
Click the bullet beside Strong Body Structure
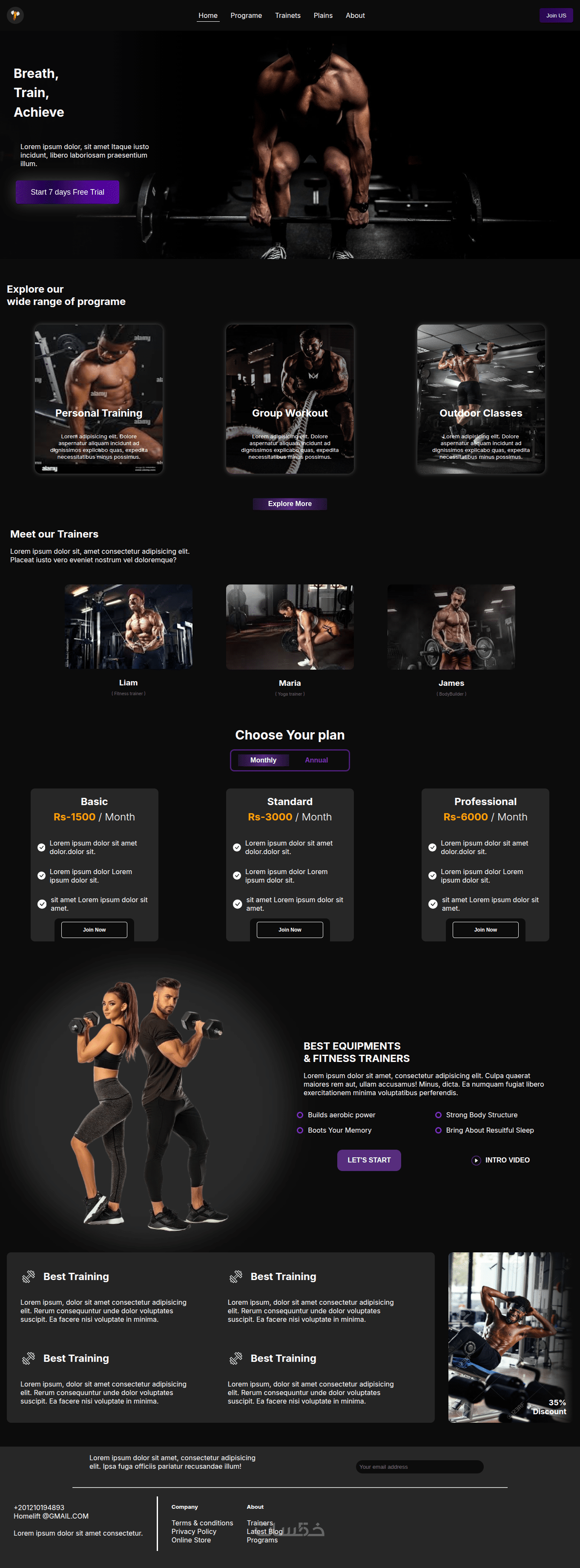pyautogui.click(x=438, y=1115)
